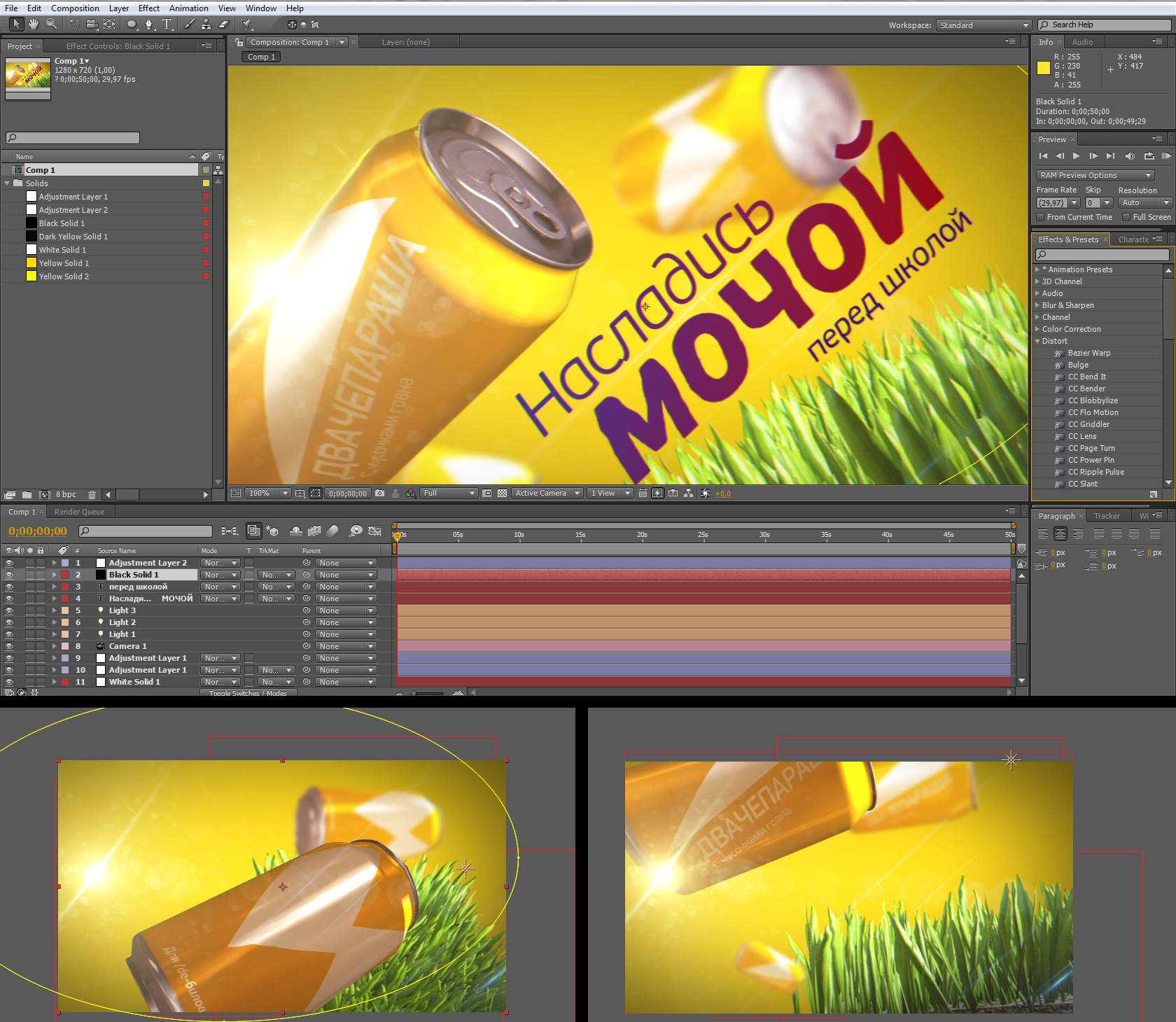Select the Eraser tool
Viewport: 1176px width, 1022px height.
click(224, 24)
